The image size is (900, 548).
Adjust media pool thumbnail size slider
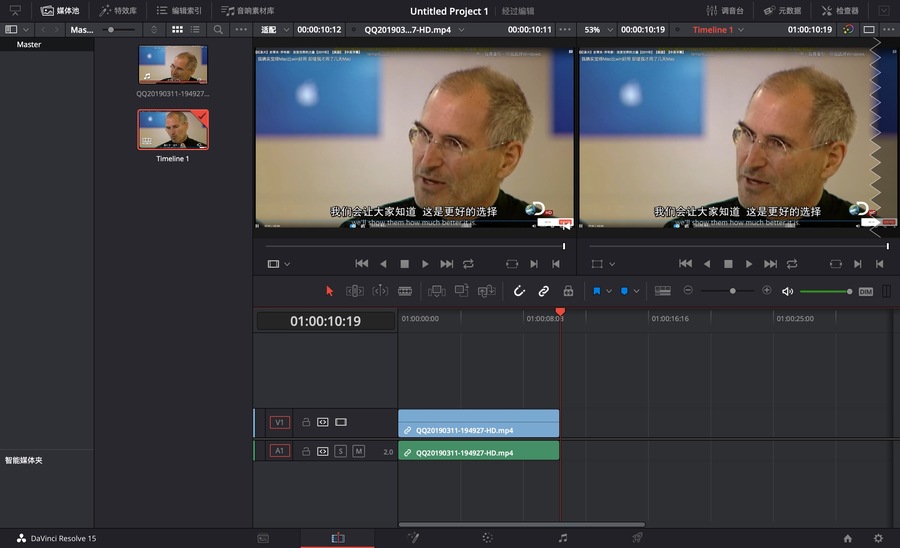coord(119,29)
